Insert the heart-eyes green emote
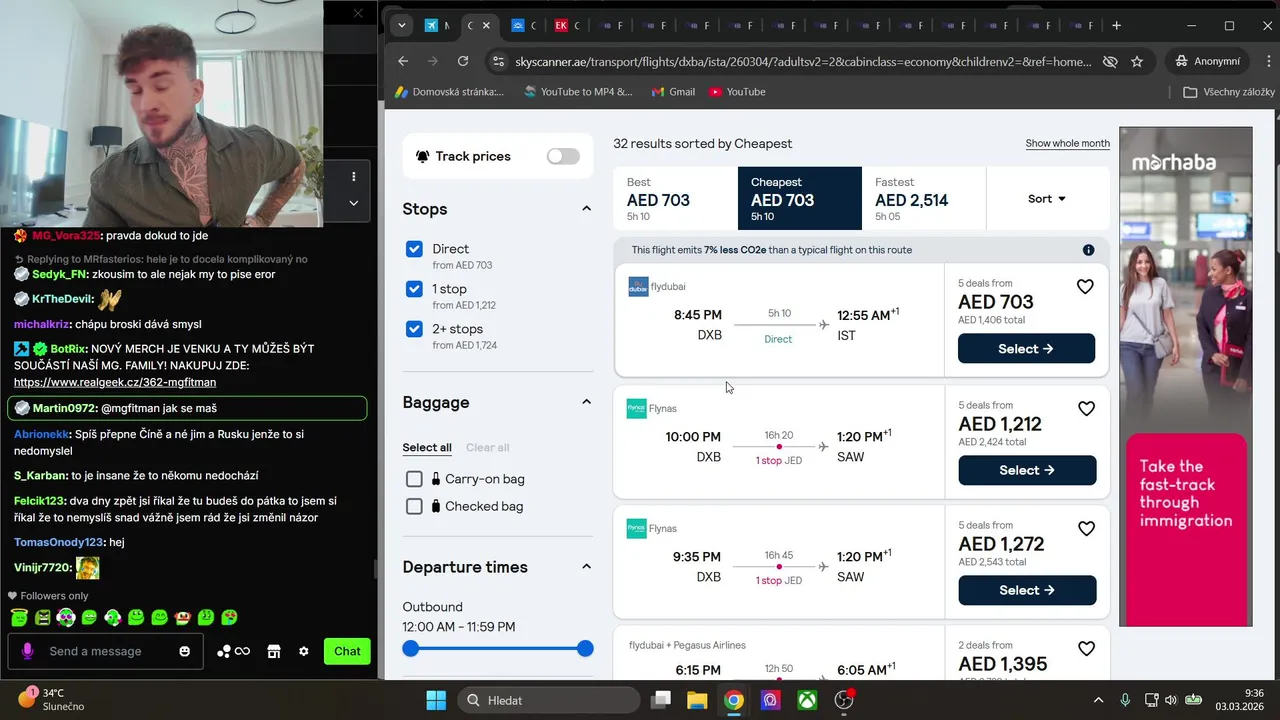Viewport: 1280px width, 720px height. tap(229, 618)
